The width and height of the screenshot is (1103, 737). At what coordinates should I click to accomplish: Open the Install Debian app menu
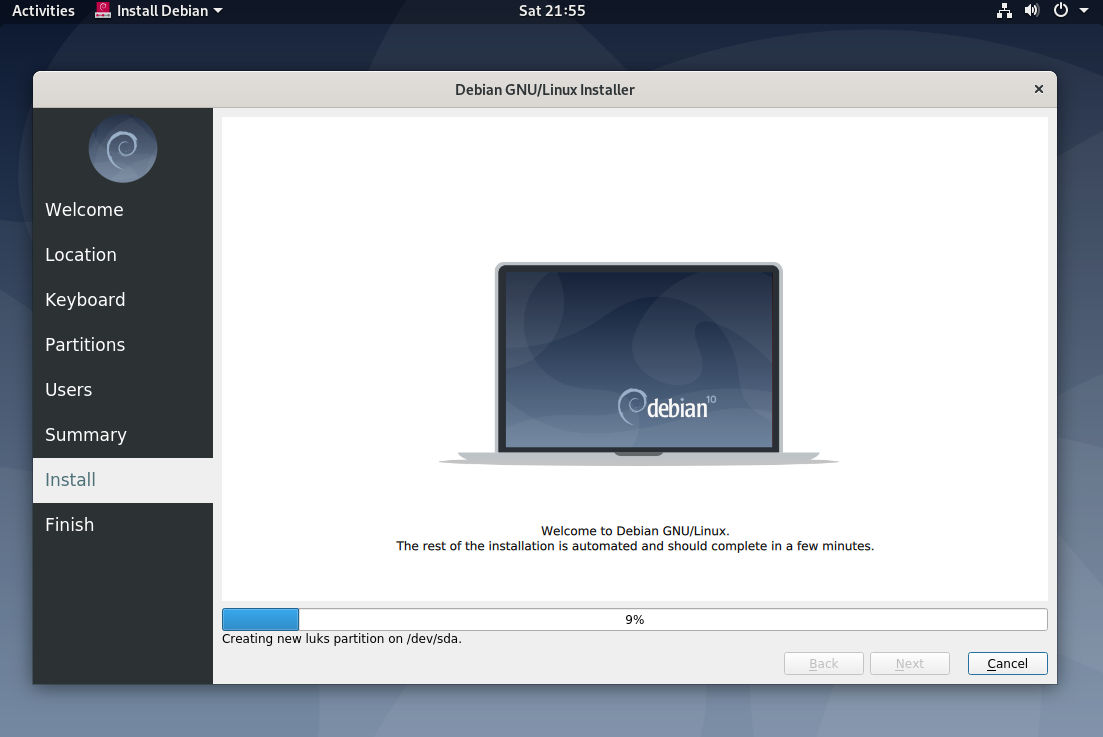159,11
